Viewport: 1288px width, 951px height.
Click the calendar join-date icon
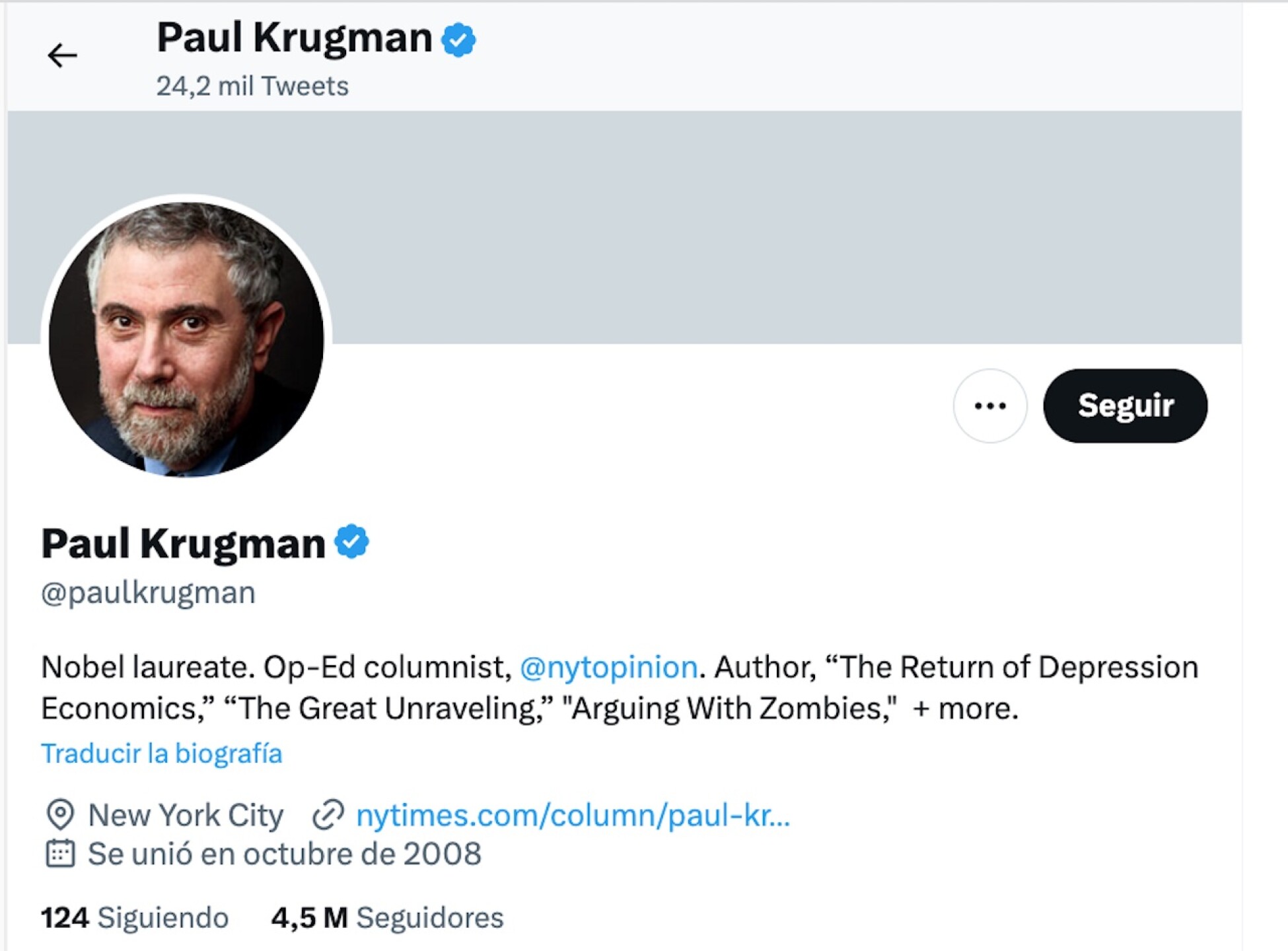60,853
